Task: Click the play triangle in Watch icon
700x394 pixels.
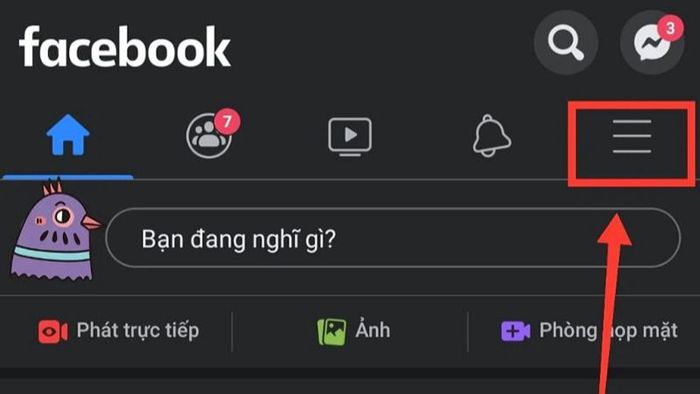Action: (x=351, y=134)
